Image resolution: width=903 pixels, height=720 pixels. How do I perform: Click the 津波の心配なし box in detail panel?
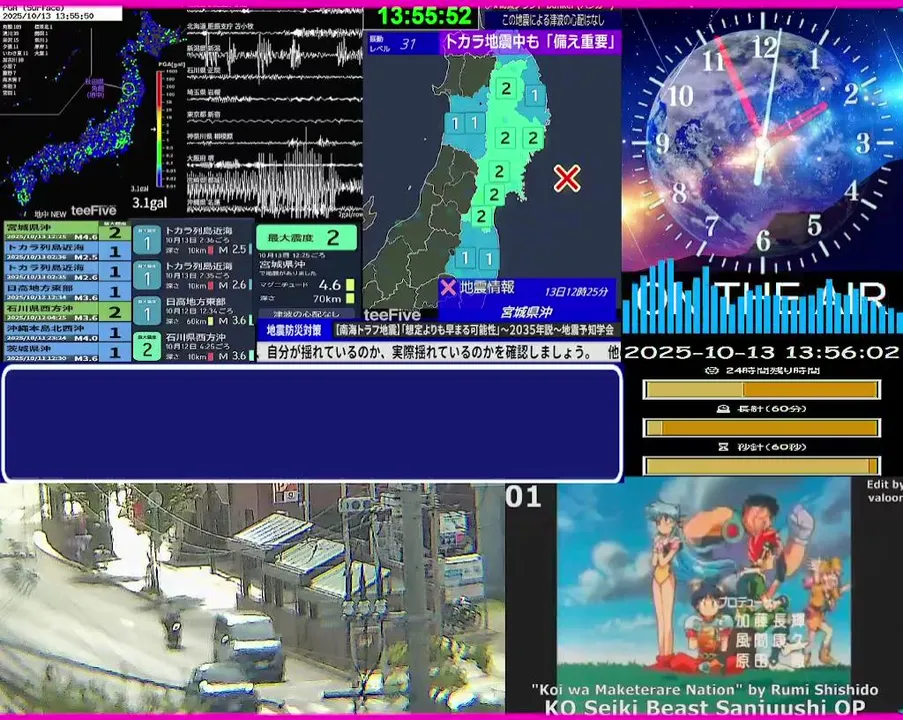click(x=306, y=314)
